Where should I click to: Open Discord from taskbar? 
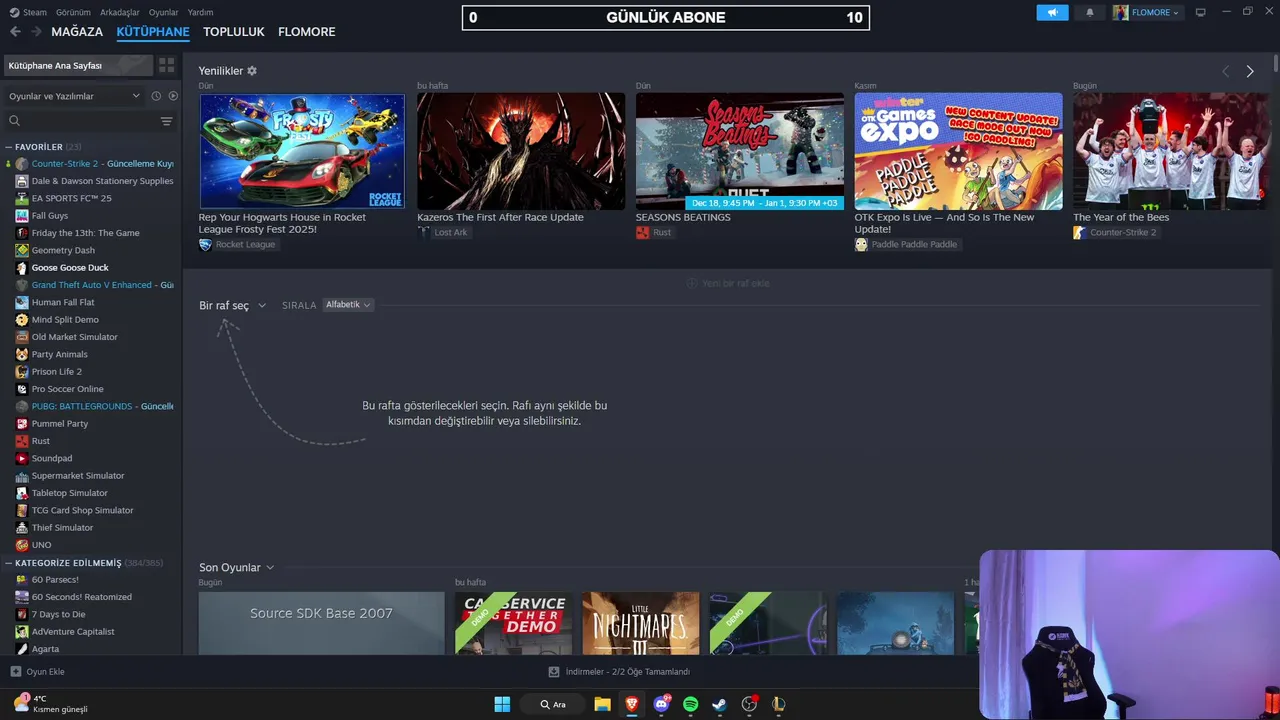coord(661,704)
